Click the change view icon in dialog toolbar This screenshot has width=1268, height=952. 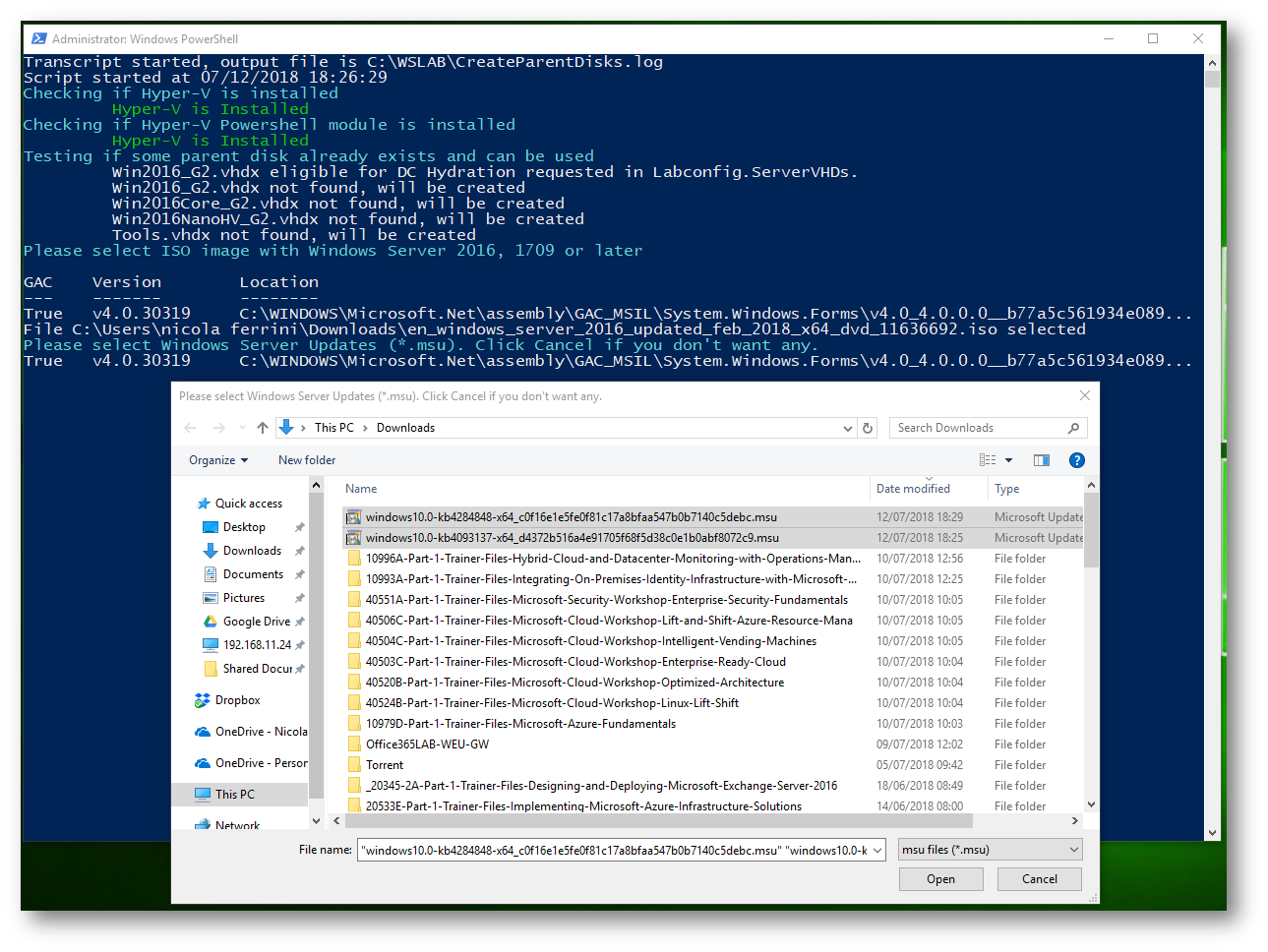(x=988, y=460)
